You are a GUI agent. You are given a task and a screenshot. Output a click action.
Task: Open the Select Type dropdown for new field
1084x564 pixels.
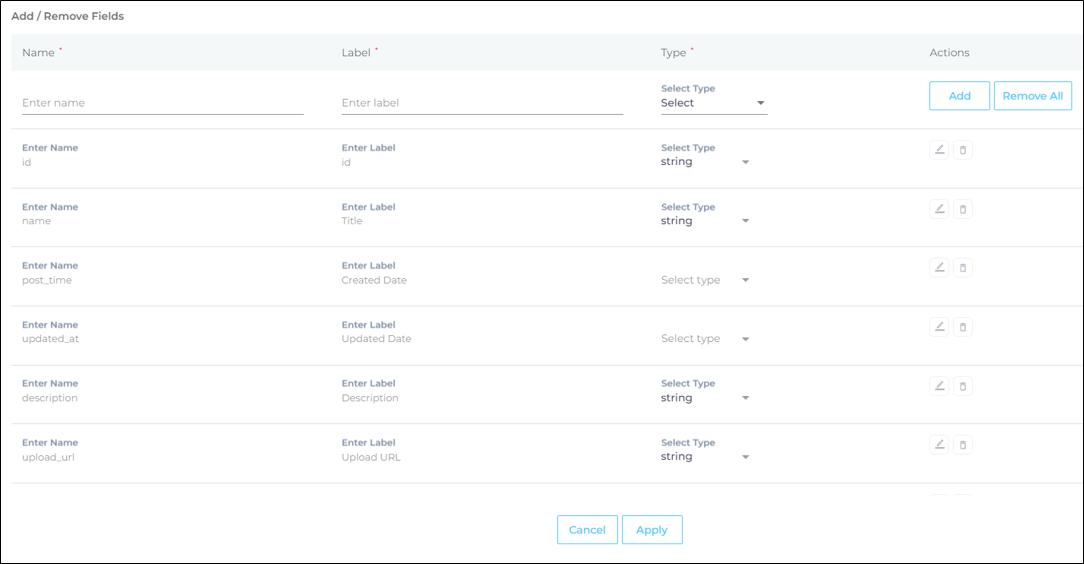pos(713,103)
